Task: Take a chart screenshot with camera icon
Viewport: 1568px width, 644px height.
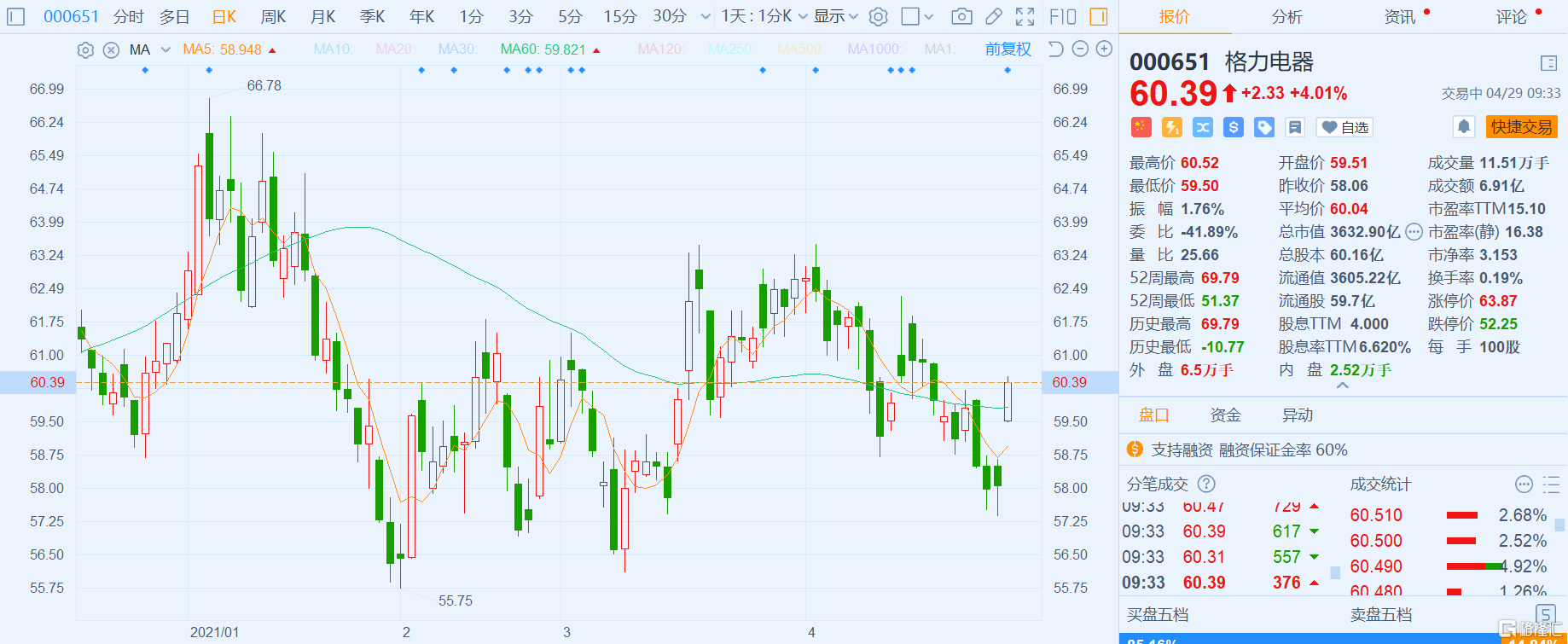Action: [961, 16]
